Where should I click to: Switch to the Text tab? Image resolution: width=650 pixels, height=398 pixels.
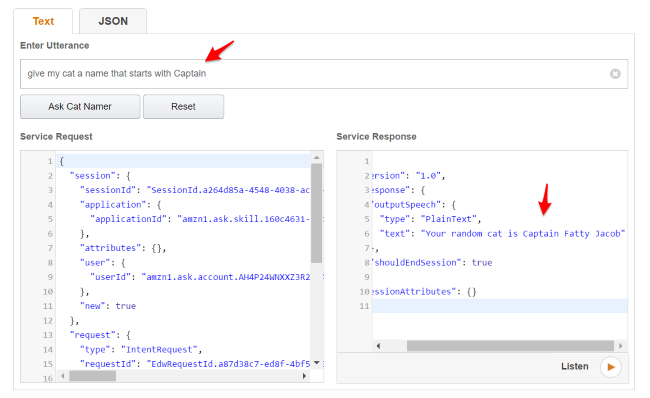43,21
